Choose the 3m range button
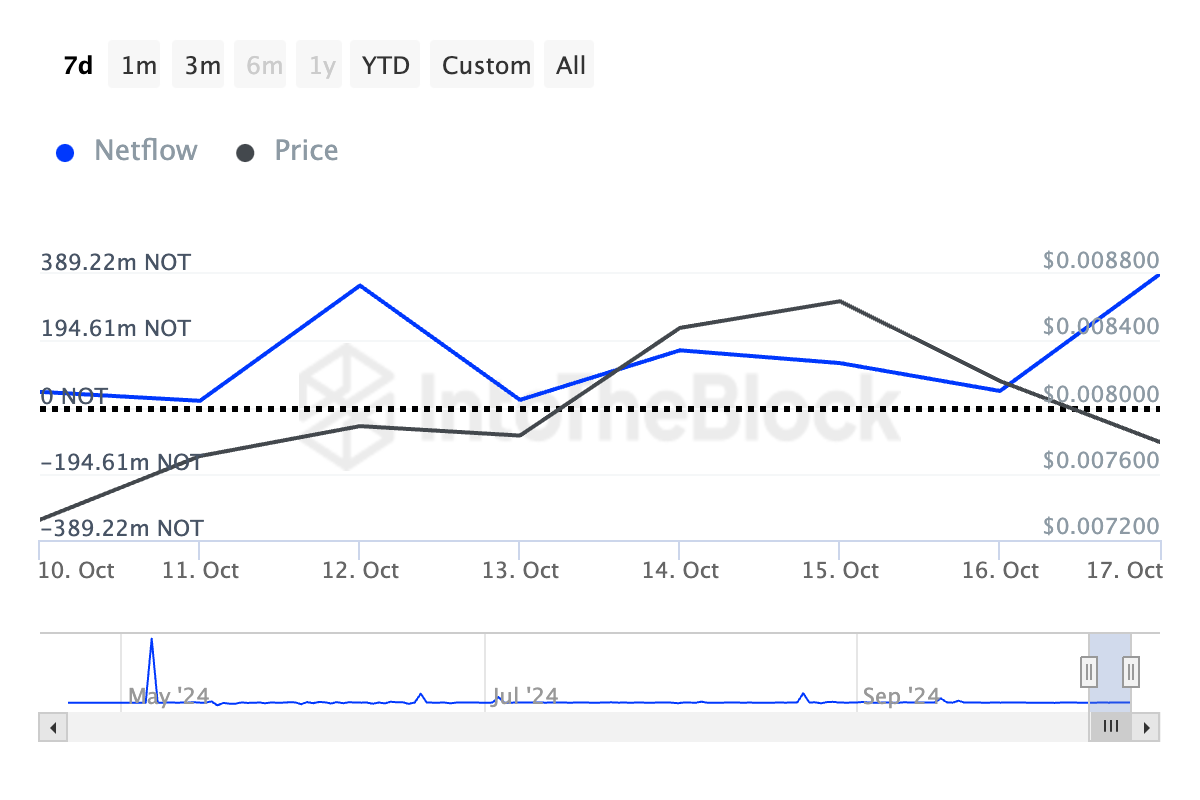1200x800 pixels. pos(203,65)
